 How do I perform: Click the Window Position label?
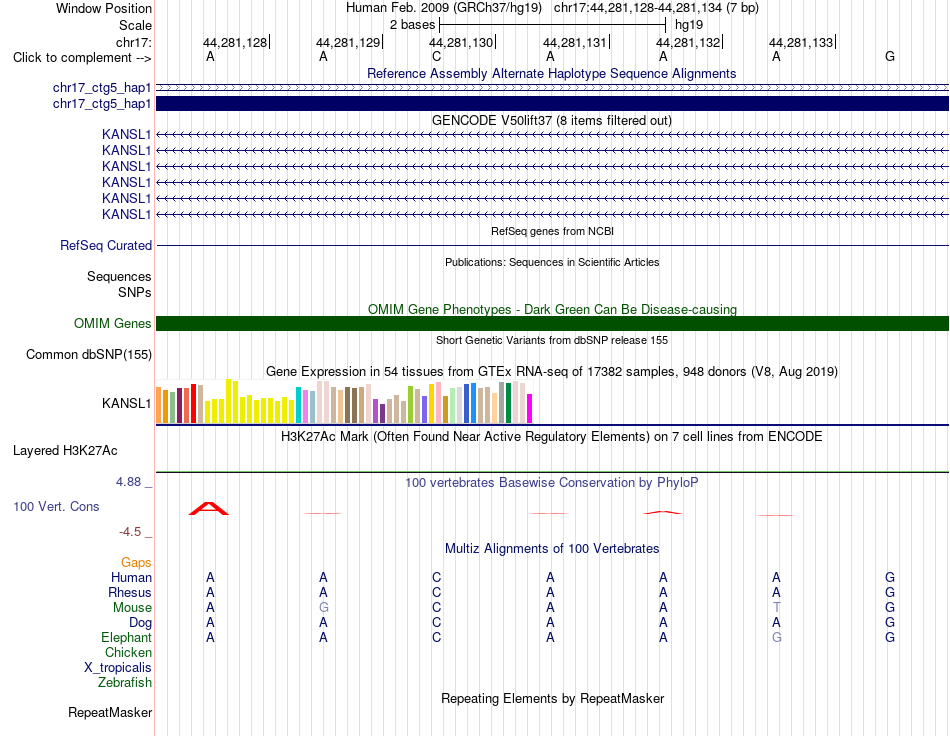point(104,8)
